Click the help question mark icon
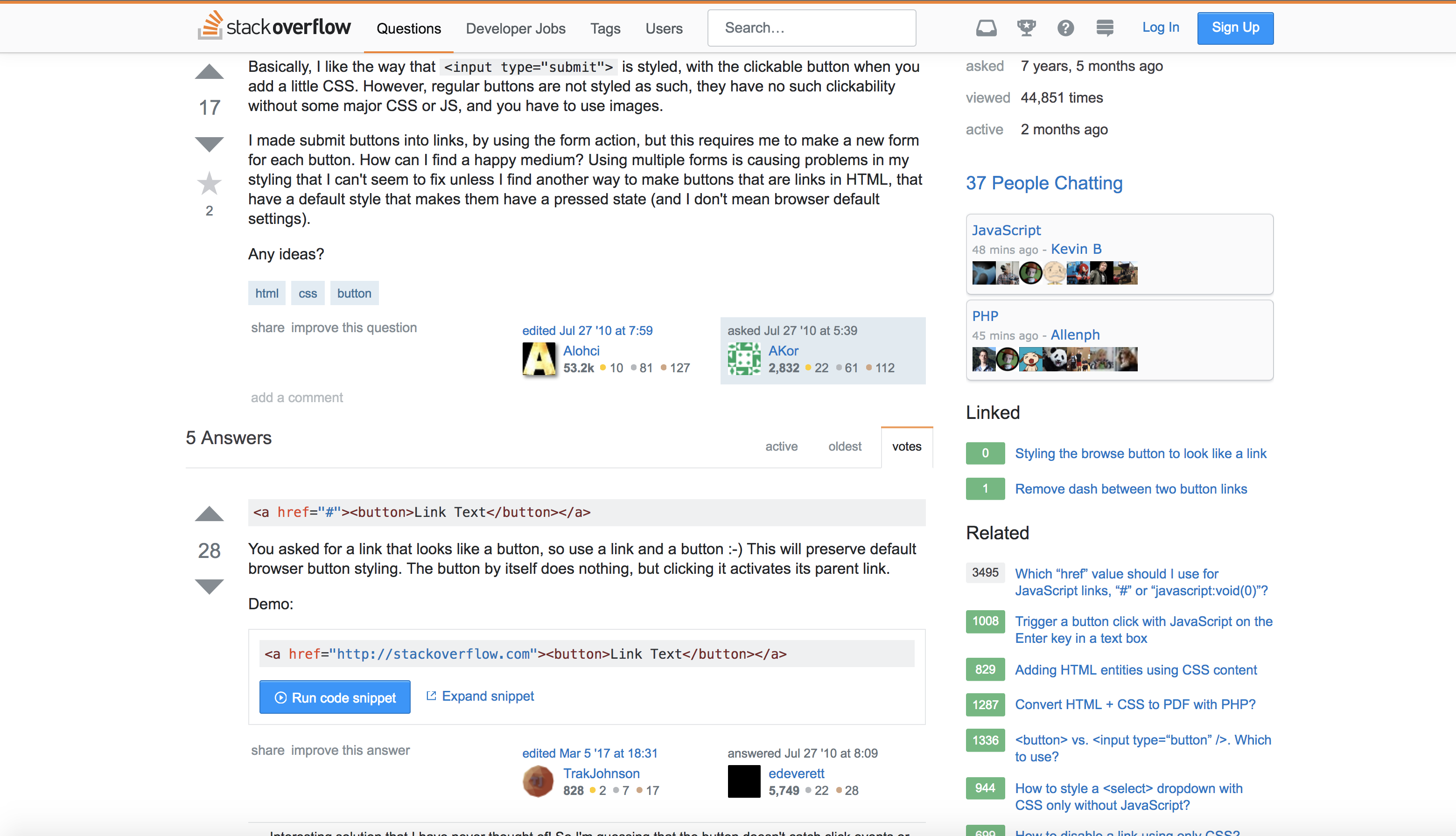Screen dimensions: 1456x836 click(x=1065, y=28)
